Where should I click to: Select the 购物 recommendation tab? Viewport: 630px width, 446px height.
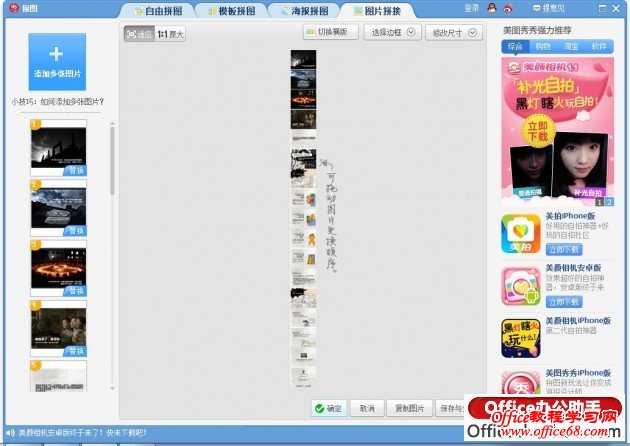point(543,46)
